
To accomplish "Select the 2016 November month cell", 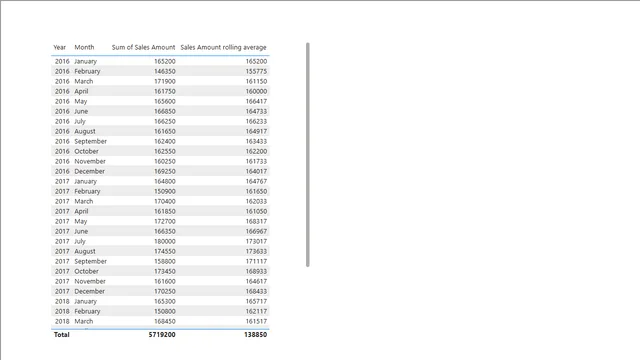I will click(x=90, y=161).
